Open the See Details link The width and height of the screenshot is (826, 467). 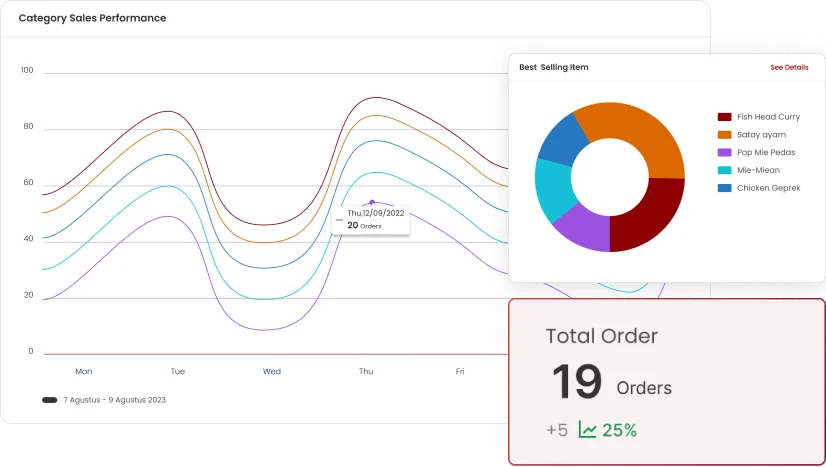[789, 67]
